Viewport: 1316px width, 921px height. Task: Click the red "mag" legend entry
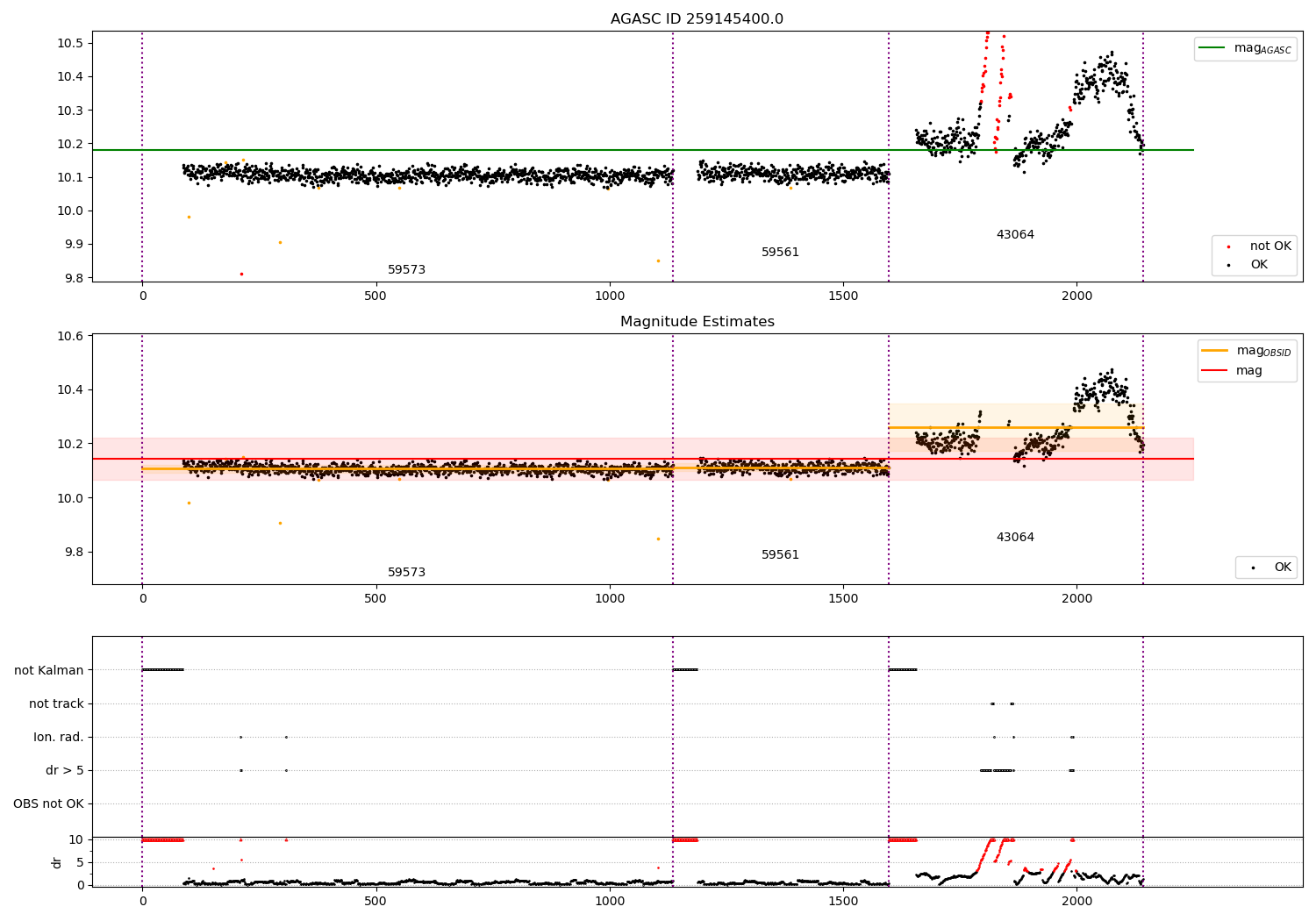coord(1232,371)
